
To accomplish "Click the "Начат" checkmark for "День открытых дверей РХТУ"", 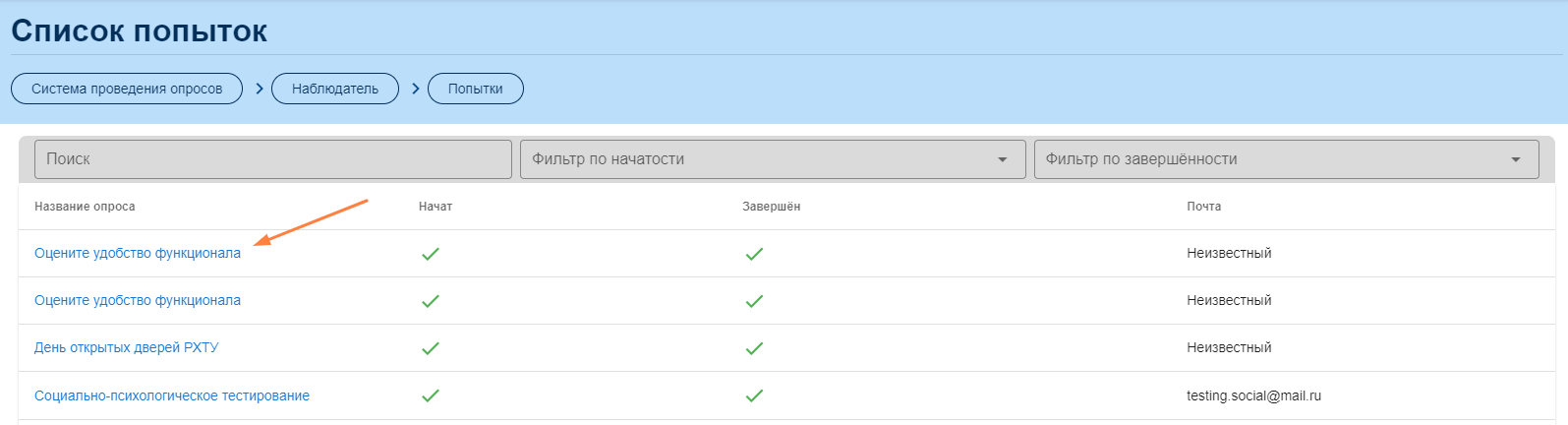I will (x=430, y=348).
